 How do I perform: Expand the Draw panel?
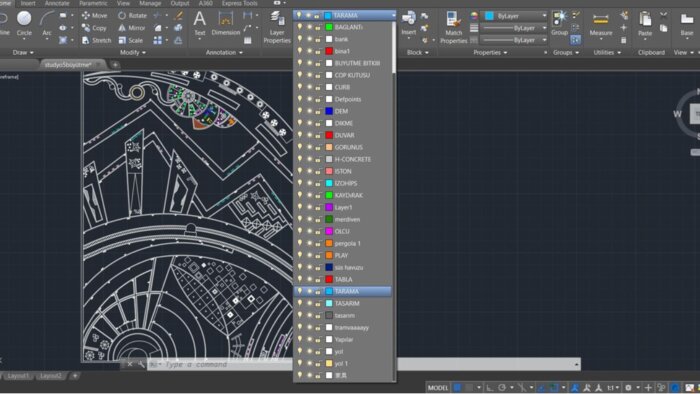click(x=23, y=52)
